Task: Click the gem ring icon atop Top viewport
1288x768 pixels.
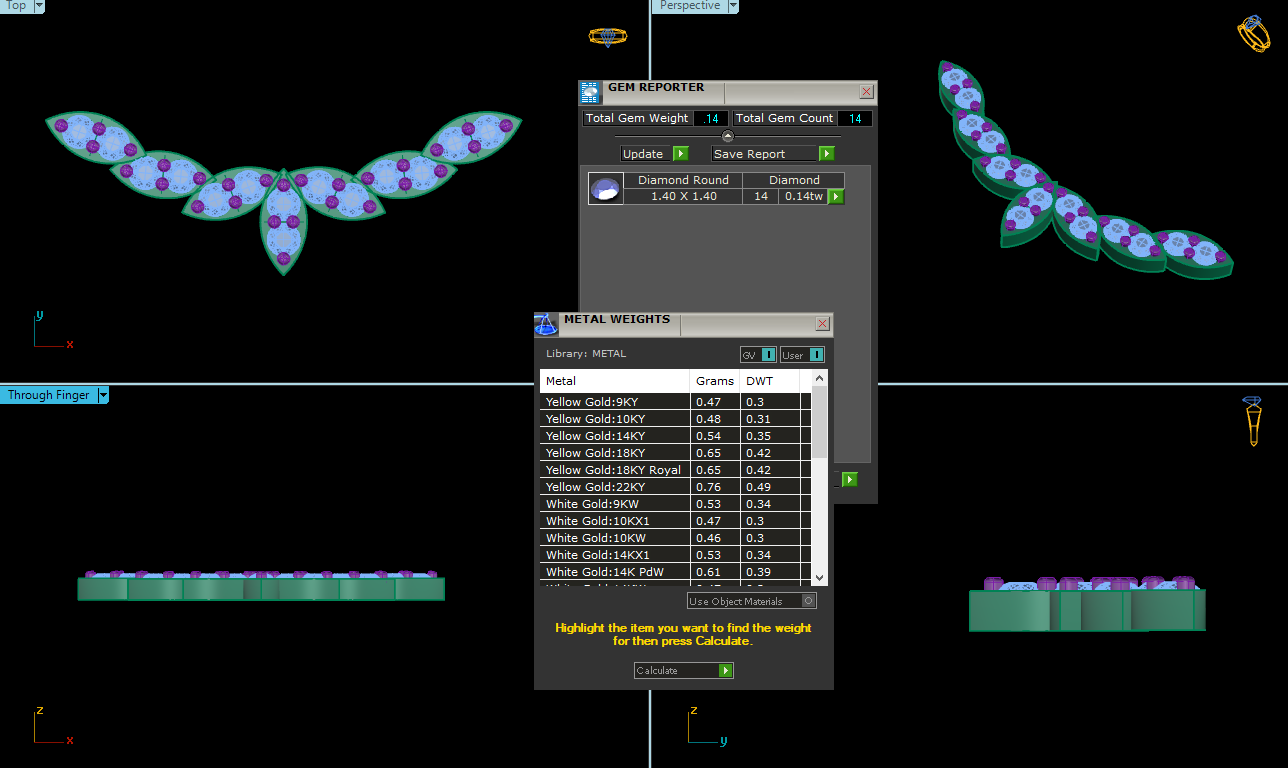Action: tap(607, 37)
